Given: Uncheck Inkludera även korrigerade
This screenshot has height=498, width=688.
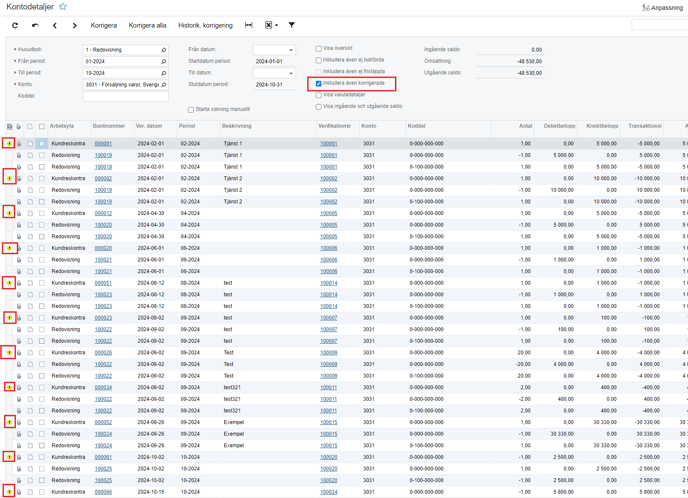Looking at the screenshot, I should coord(319,83).
